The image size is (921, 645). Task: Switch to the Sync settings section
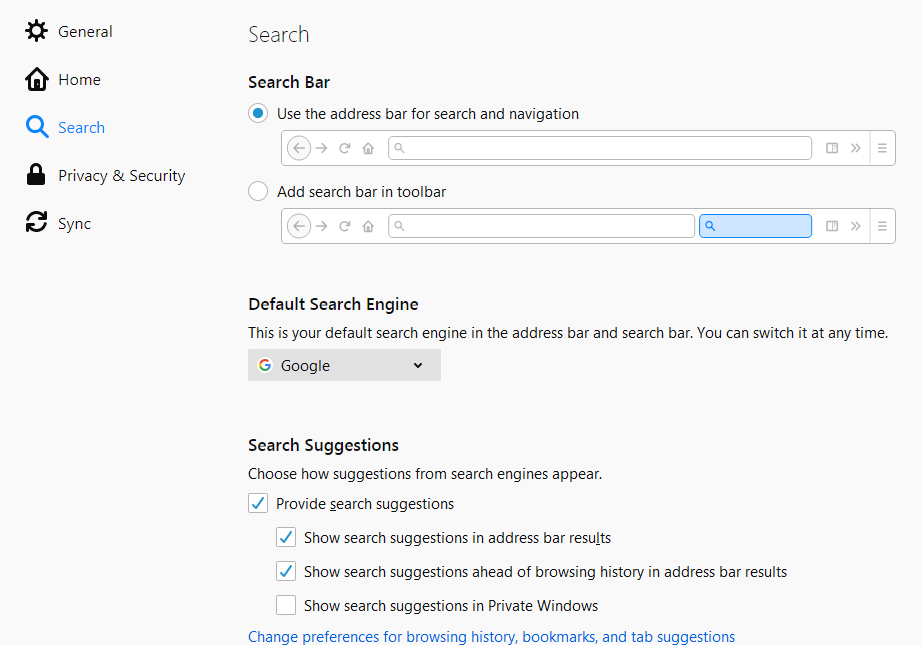(75, 223)
